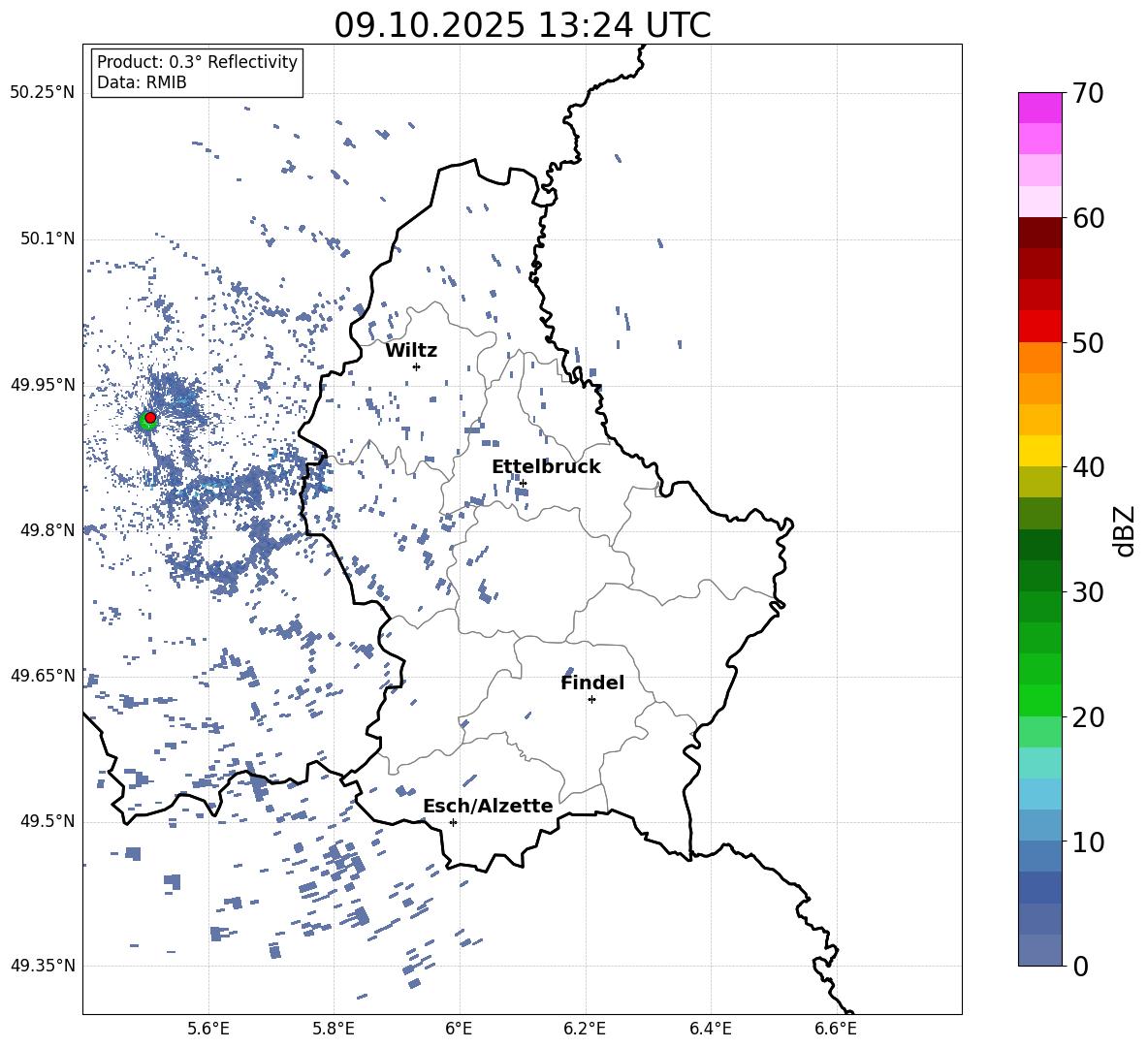Click the Wiltz city label
The width and height of the screenshot is (1148, 1048).
click(x=411, y=351)
